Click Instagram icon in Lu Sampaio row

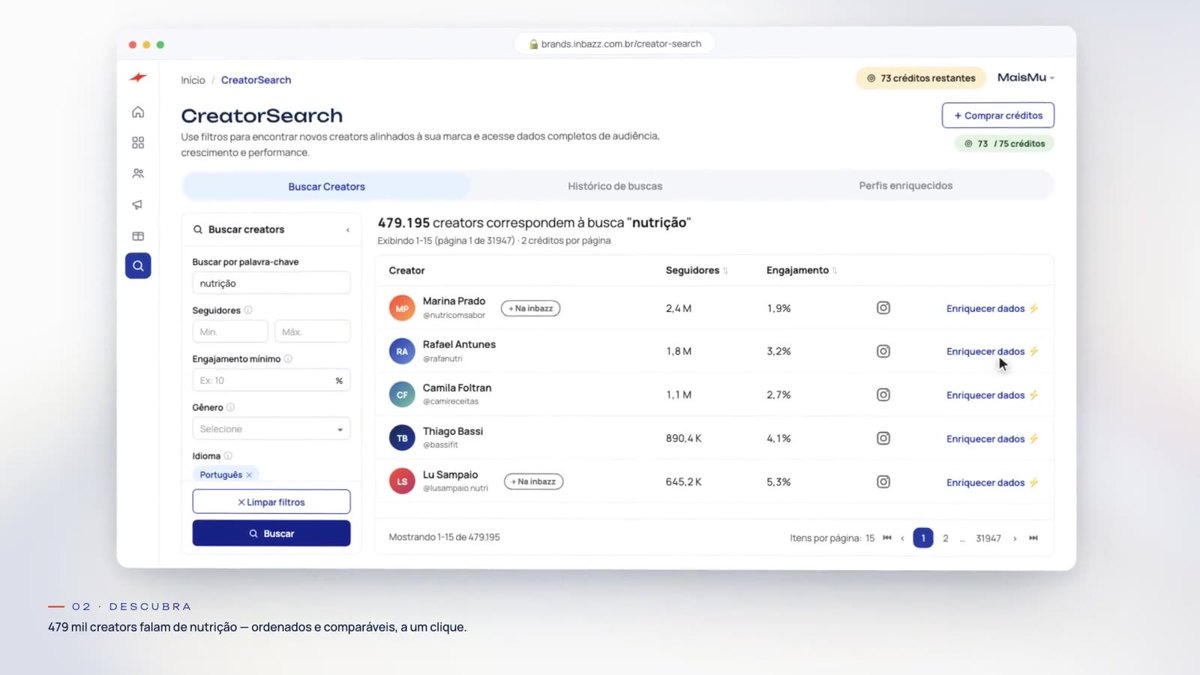click(883, 482)
